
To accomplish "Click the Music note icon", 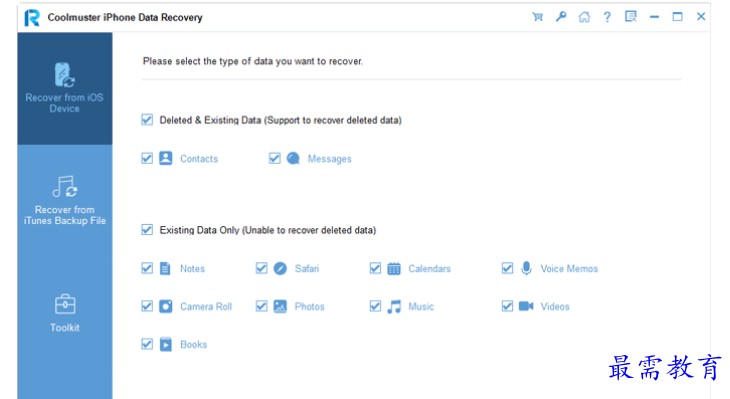I will 394,306.
